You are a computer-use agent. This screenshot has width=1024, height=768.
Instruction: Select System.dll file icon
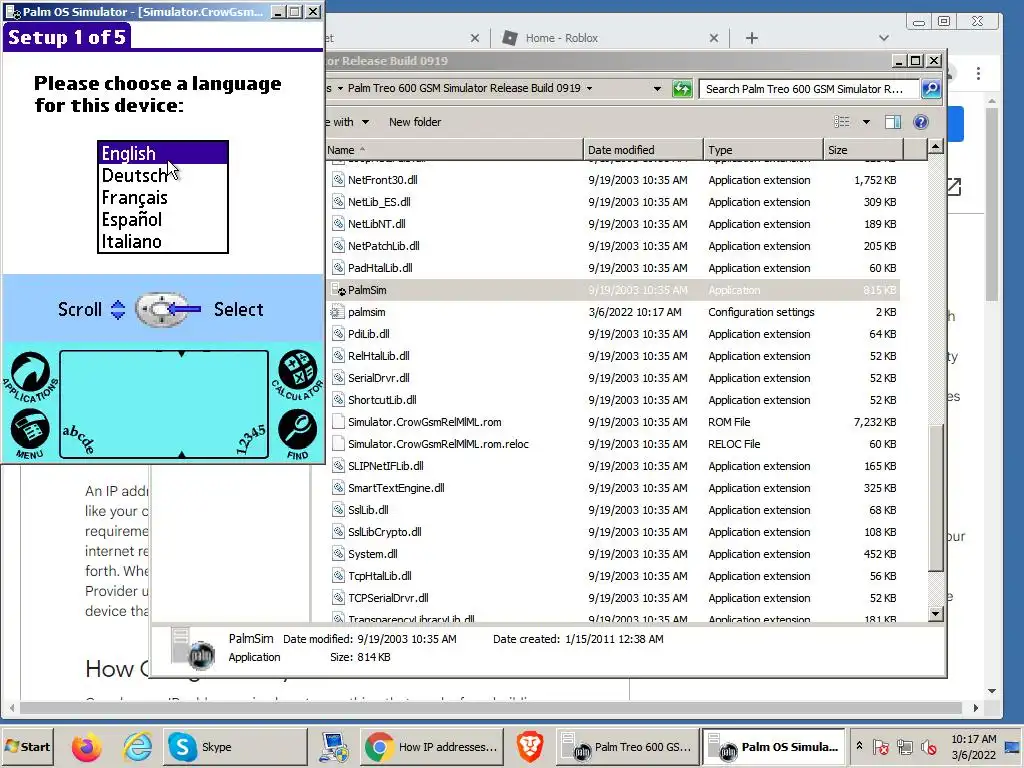coord(338,554)
